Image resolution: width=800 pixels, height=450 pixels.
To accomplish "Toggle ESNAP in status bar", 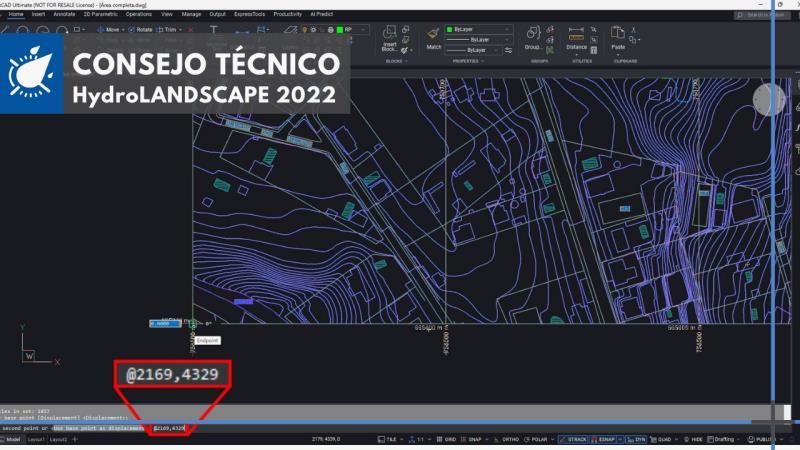I will (603, 439).
